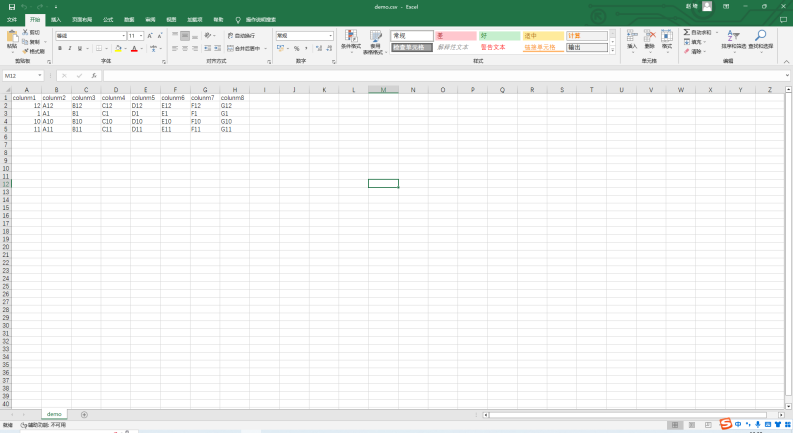Apply the 好 (Good) cell style
793x433 pixels.
pos(499,35)
